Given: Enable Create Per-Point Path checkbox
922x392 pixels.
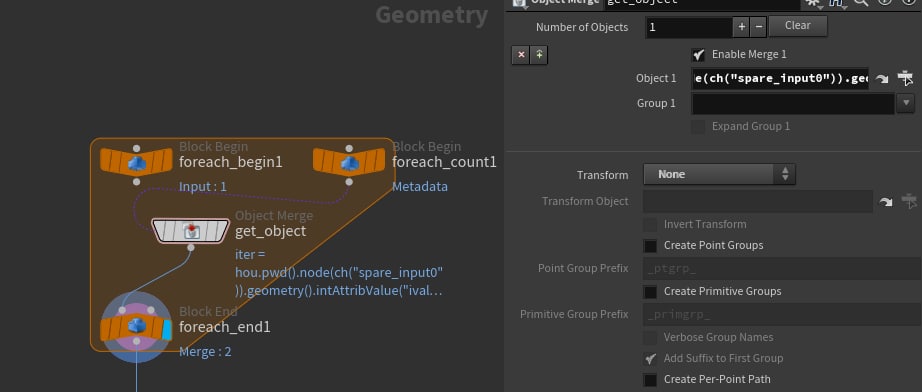Looking at the screenshot, I should [x=650, y=380].
